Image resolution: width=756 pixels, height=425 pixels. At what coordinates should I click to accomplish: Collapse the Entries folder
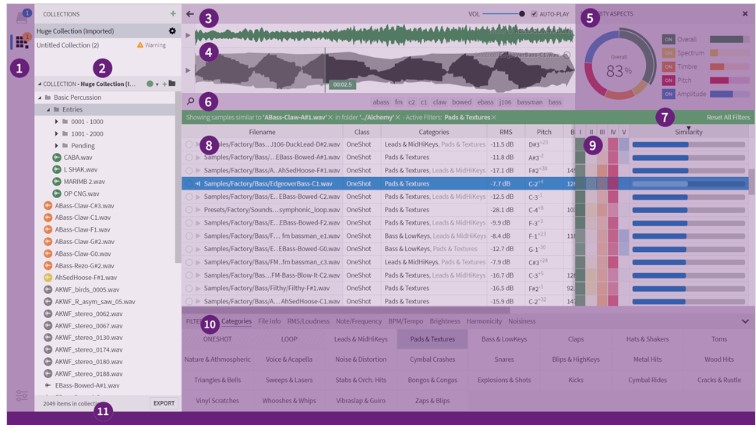(x=48, y=110)
